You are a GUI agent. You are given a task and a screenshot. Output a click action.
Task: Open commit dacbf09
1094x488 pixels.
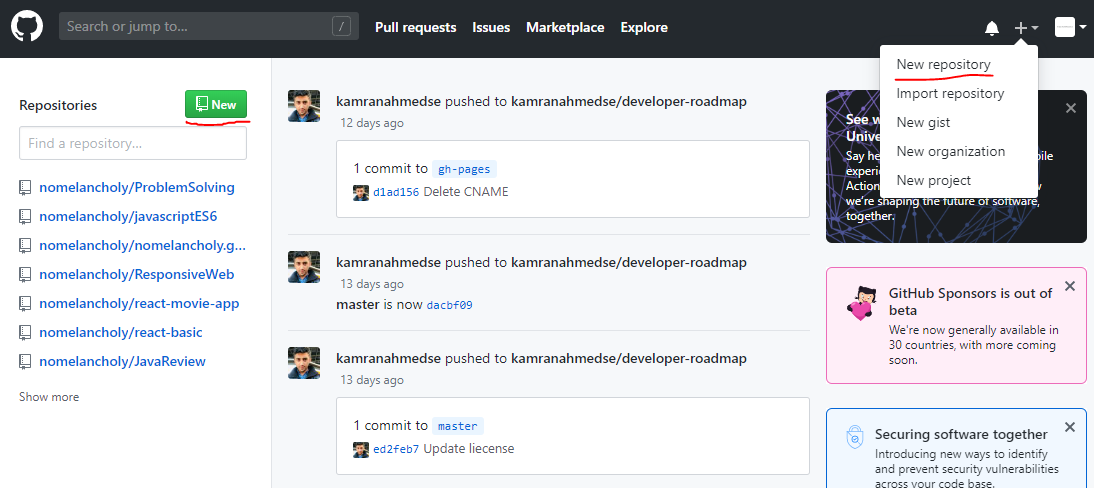449,305
